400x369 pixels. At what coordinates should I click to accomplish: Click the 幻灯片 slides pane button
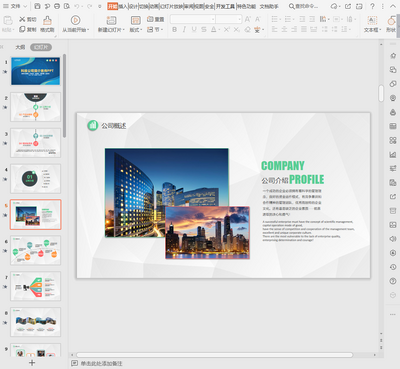41,47
